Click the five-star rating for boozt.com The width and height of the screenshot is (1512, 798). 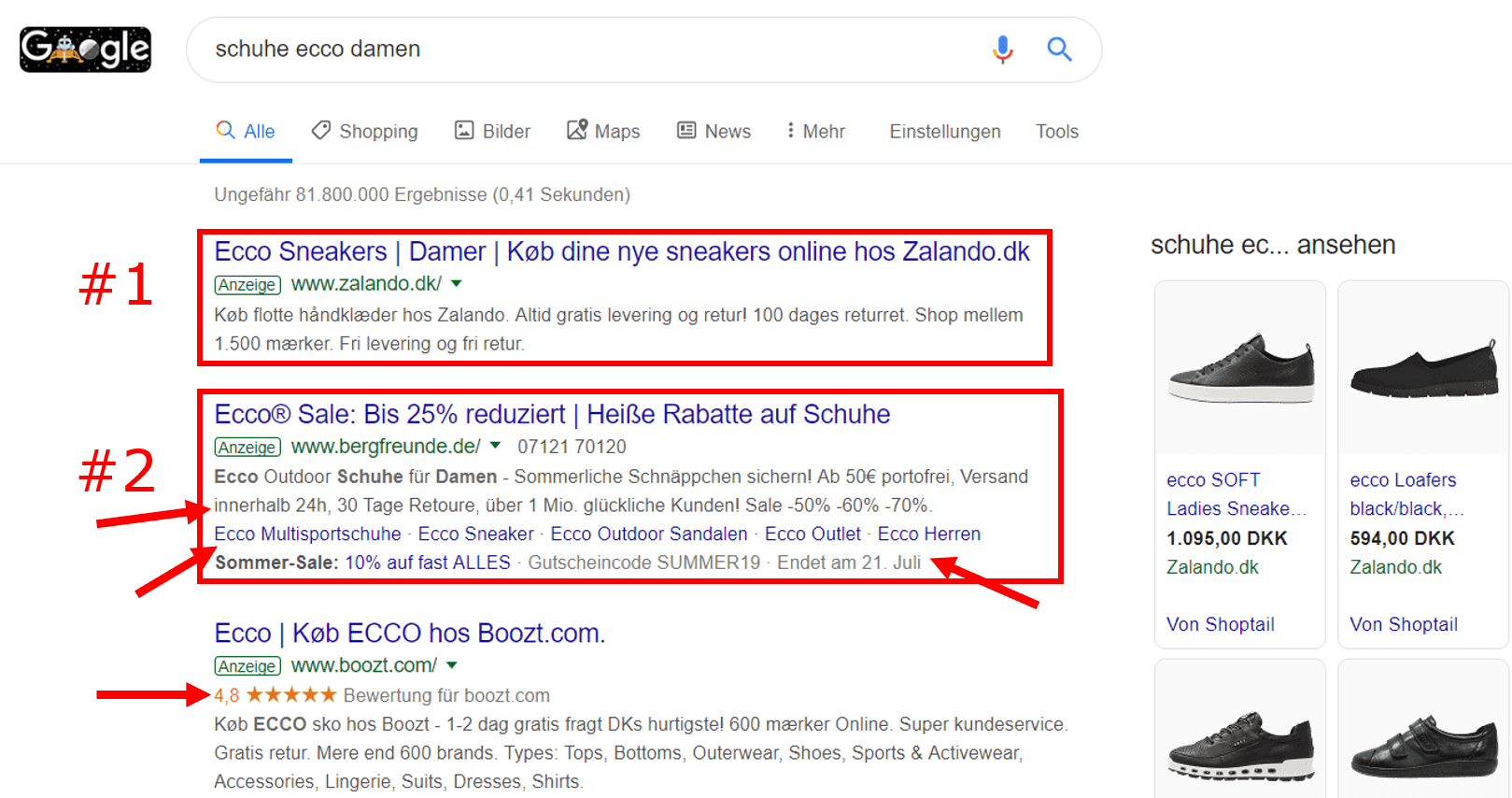tap(290, 695)
